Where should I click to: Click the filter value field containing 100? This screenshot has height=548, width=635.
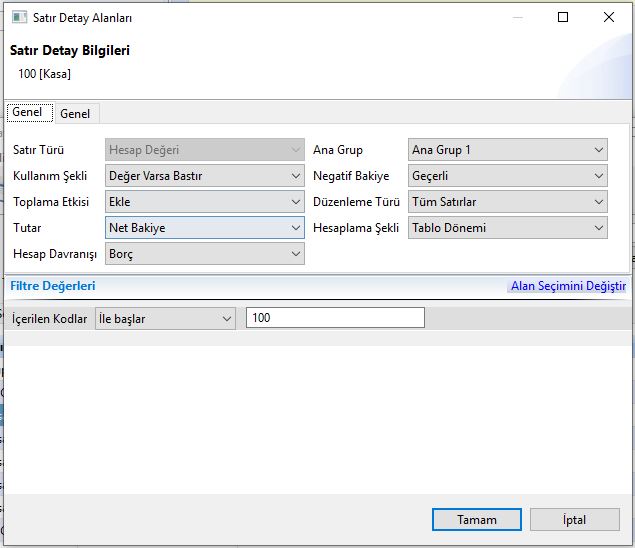coord(335,318)
